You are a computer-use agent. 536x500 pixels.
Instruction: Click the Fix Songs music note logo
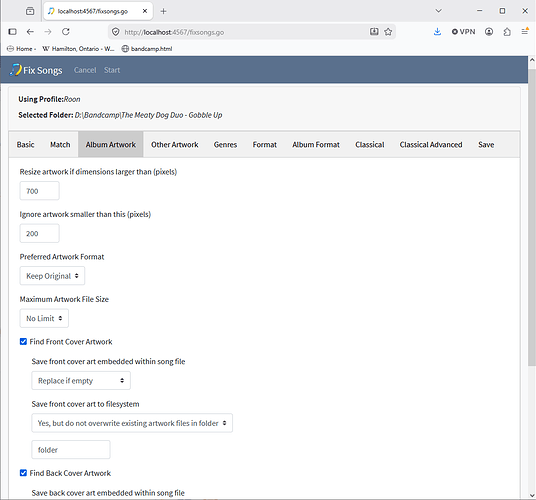click(x=15, y=70)
